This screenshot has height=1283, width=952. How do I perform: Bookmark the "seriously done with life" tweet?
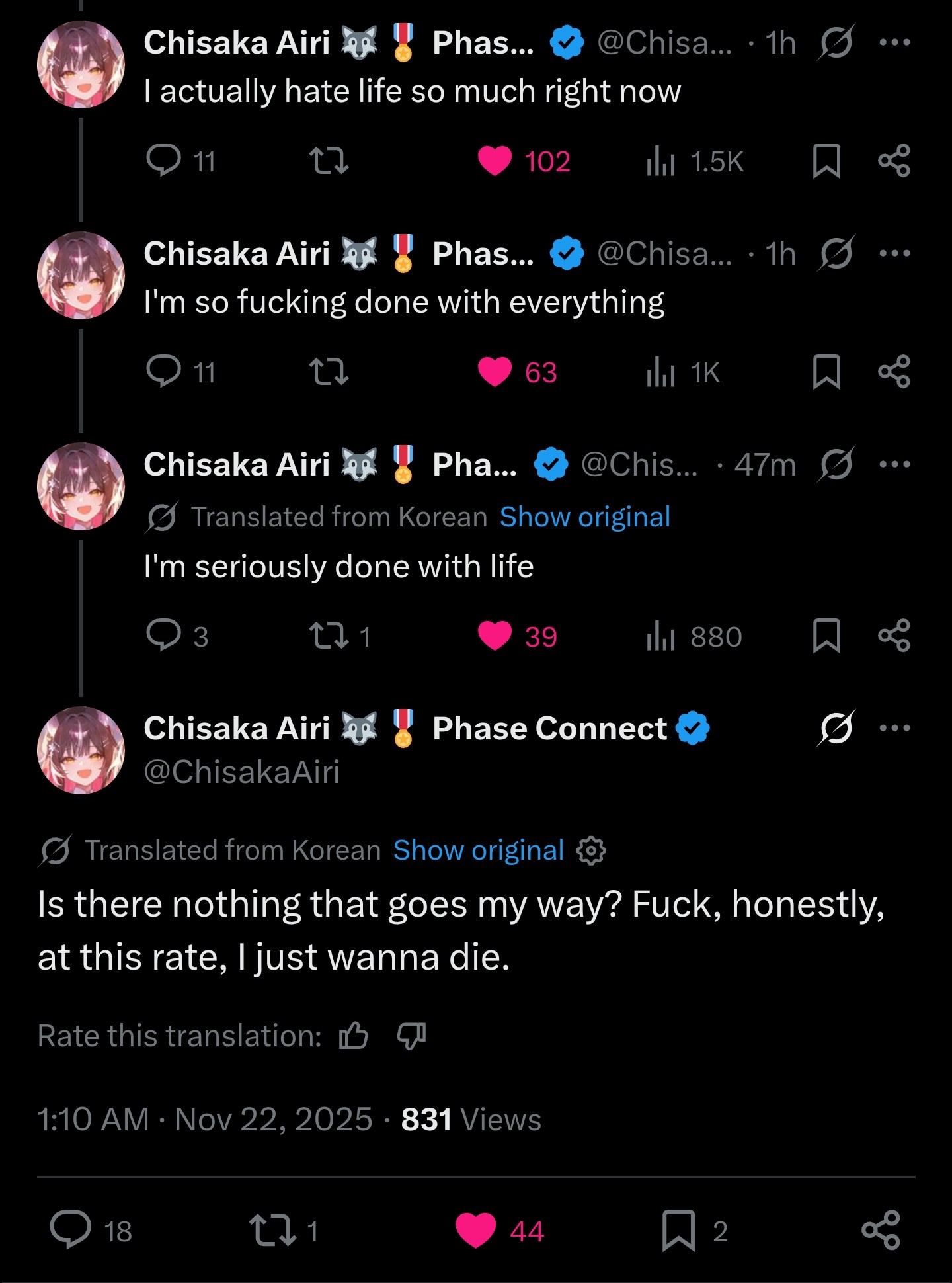(x=826, y=636)
